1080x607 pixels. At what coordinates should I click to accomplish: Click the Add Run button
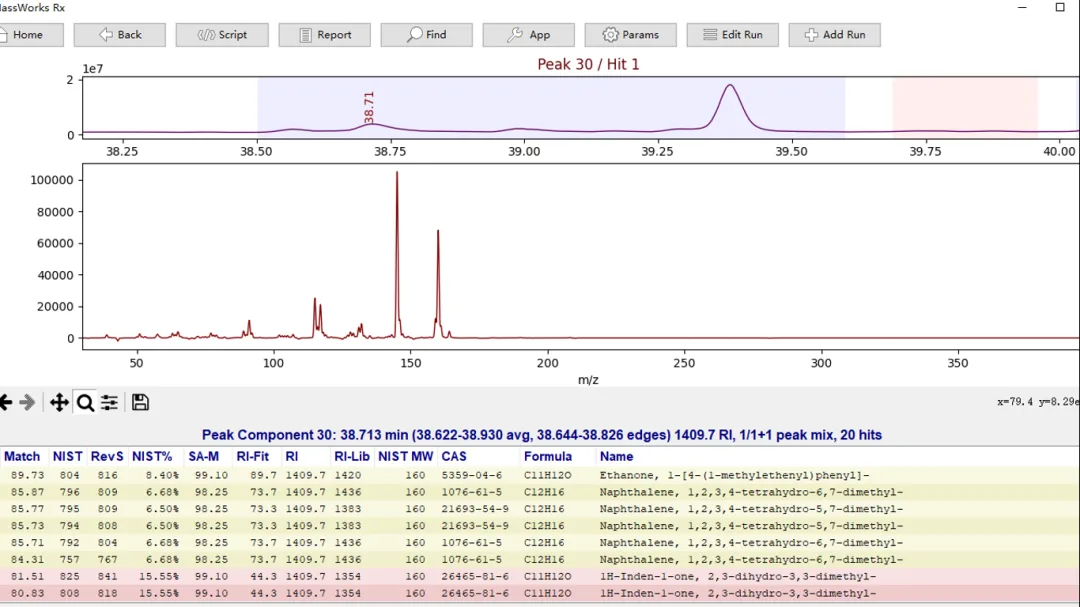(834, 35)
